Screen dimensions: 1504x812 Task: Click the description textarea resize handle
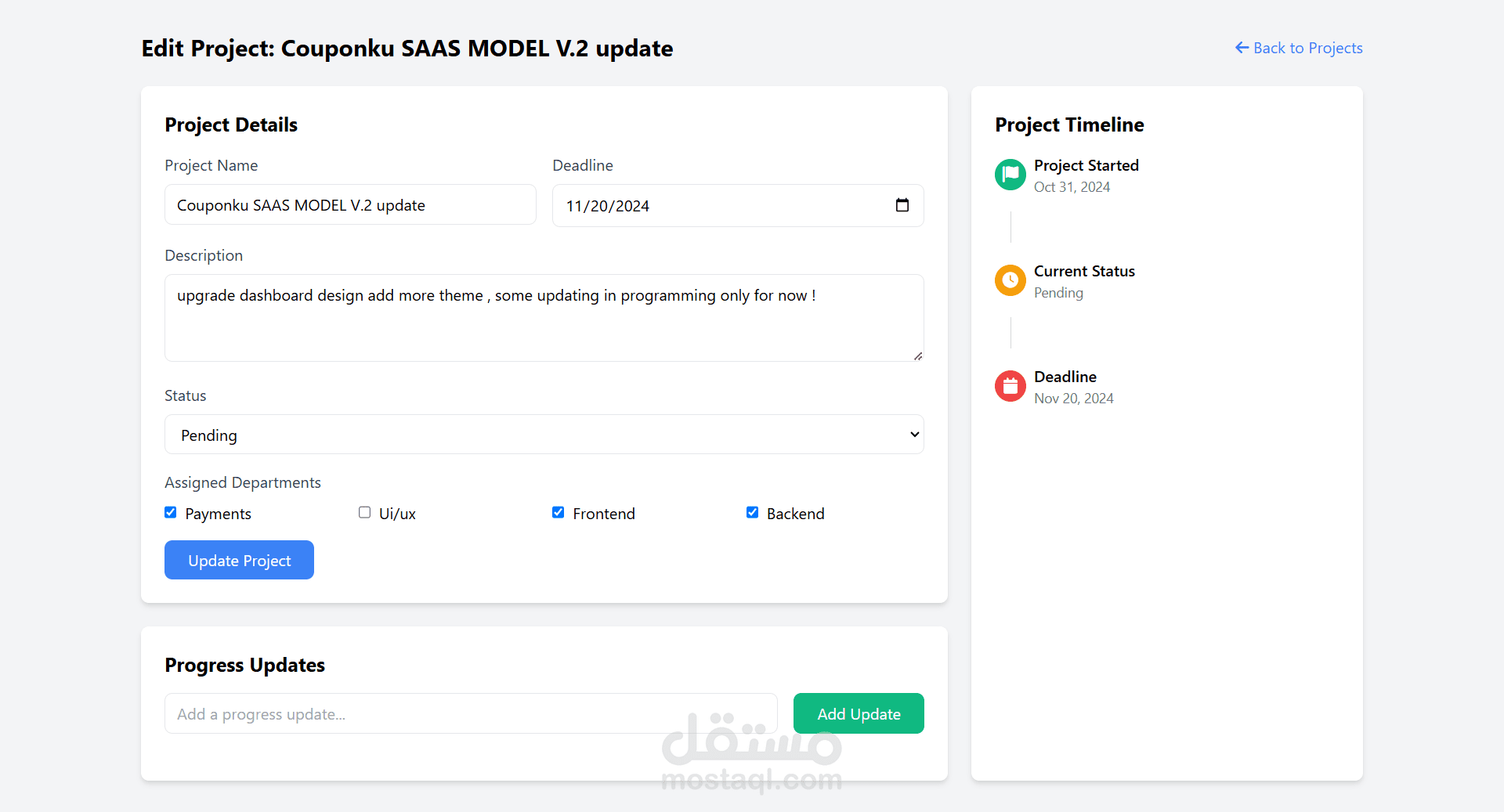[918, 355]
